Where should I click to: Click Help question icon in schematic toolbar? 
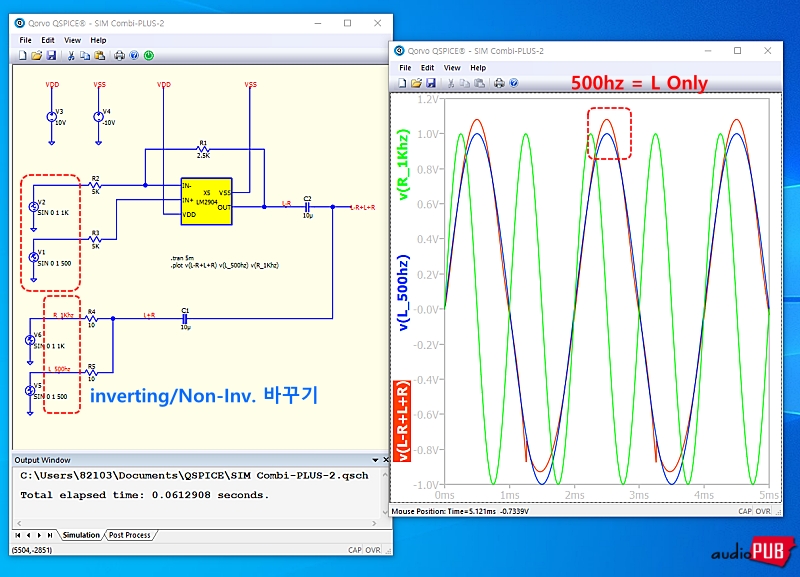point(134,55)
